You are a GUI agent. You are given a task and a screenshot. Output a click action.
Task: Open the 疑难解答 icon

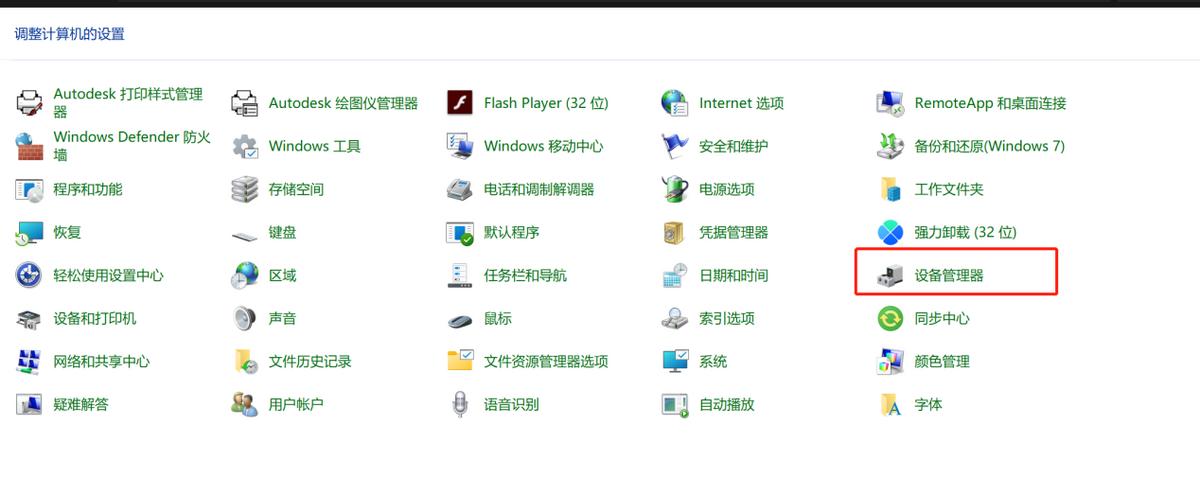coord(29,404)
